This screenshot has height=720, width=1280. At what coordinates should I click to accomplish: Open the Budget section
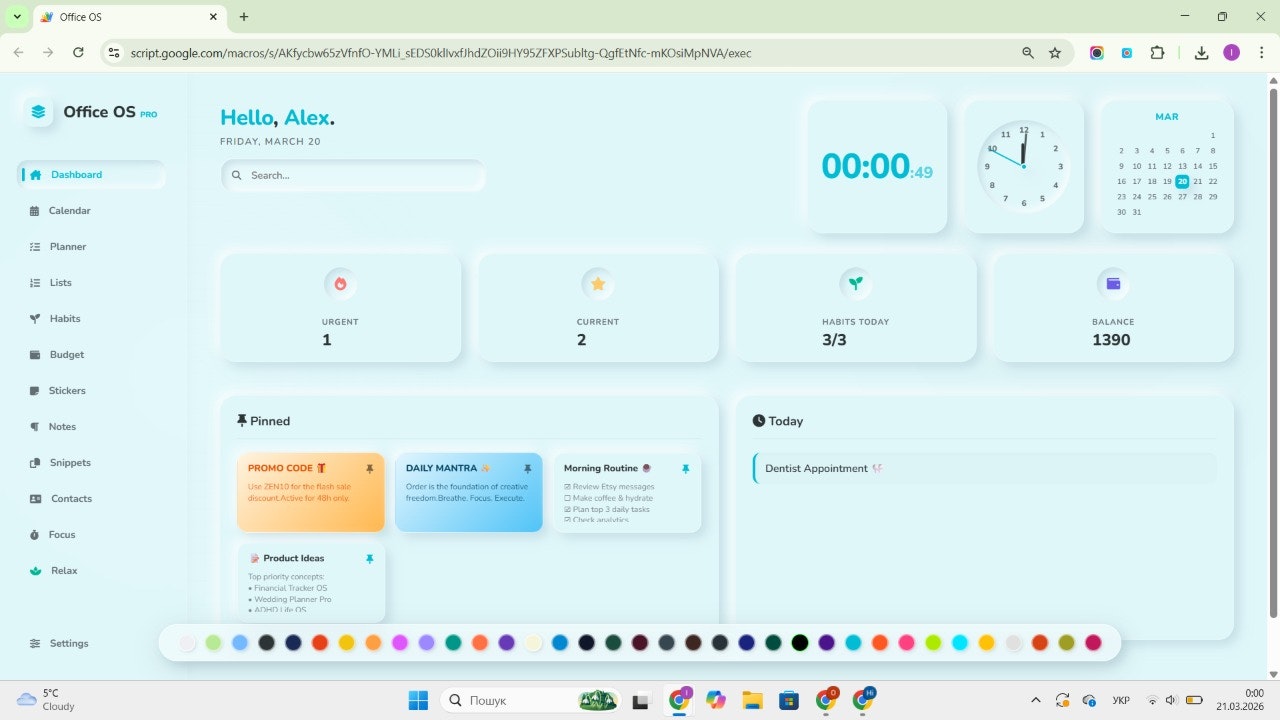tap(66, 354)
